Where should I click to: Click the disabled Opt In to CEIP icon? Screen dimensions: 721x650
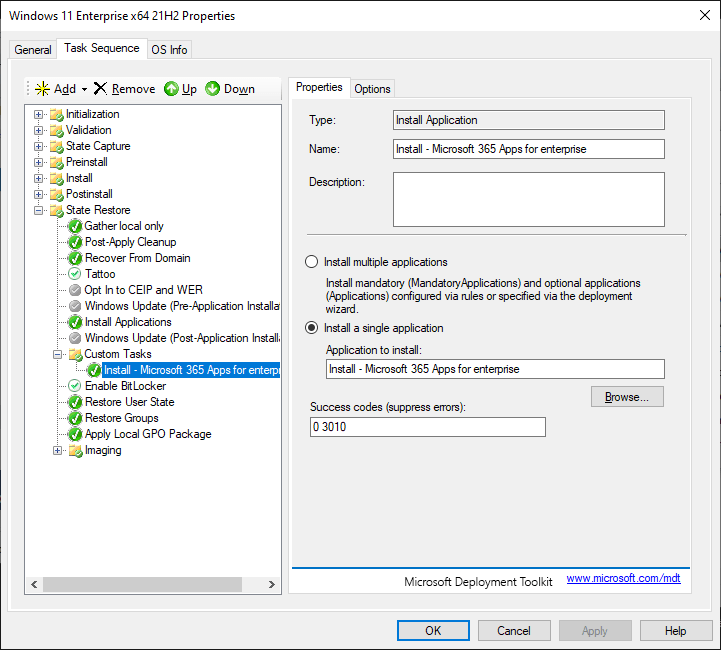click(x=75, y=290)
